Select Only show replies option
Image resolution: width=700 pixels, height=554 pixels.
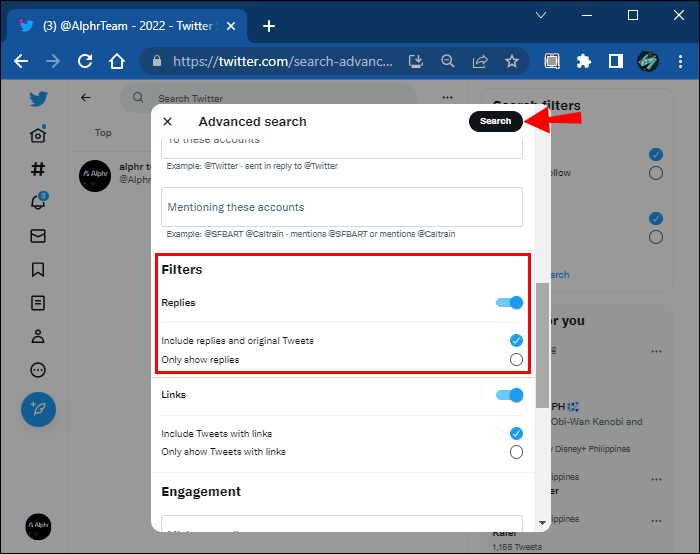pos(516,359)
